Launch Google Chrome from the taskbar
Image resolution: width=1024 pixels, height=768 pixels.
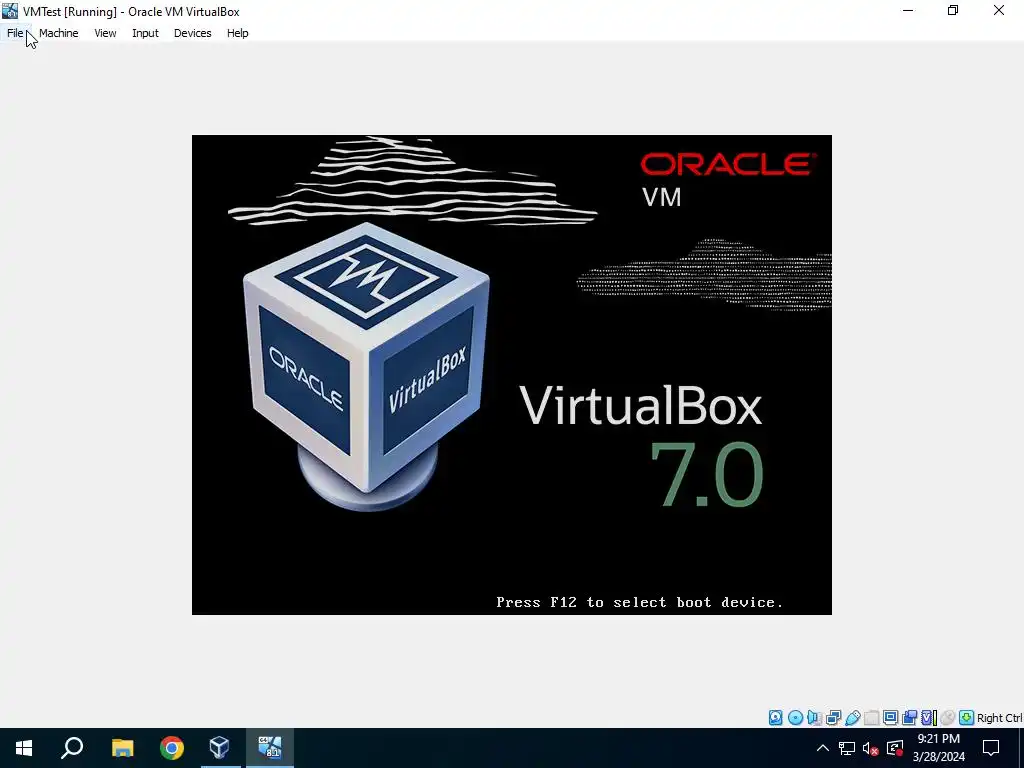(172, 748)
